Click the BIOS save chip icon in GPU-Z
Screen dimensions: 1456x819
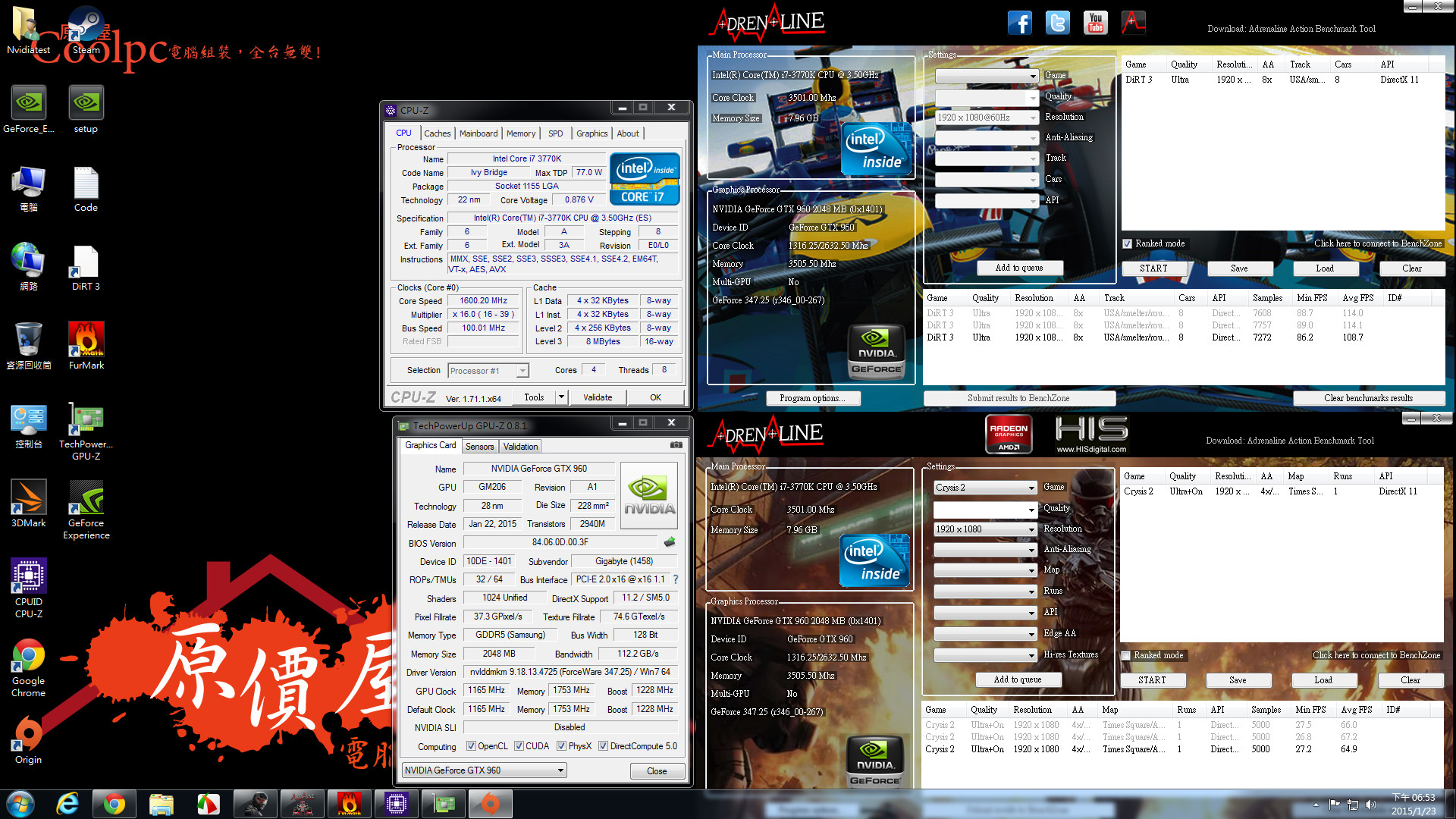coord(670,542)
